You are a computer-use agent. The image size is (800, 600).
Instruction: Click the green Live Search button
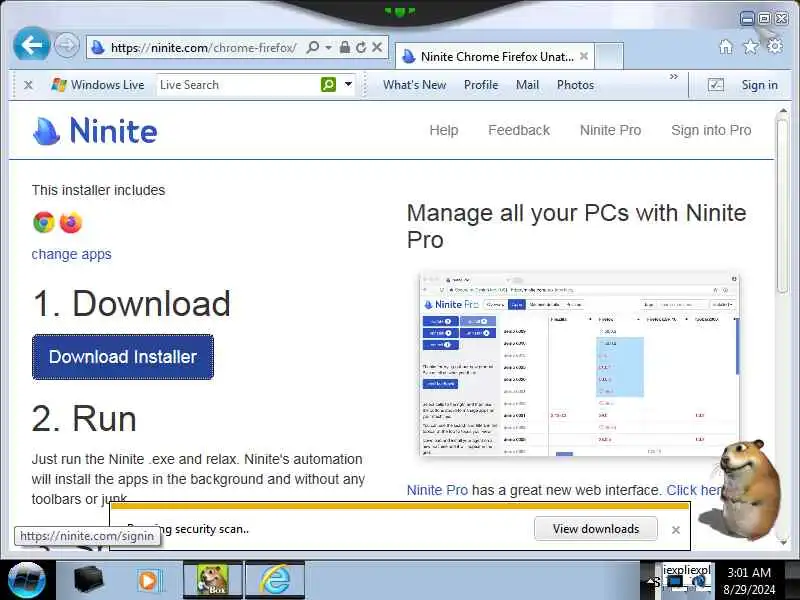(329, 84)
